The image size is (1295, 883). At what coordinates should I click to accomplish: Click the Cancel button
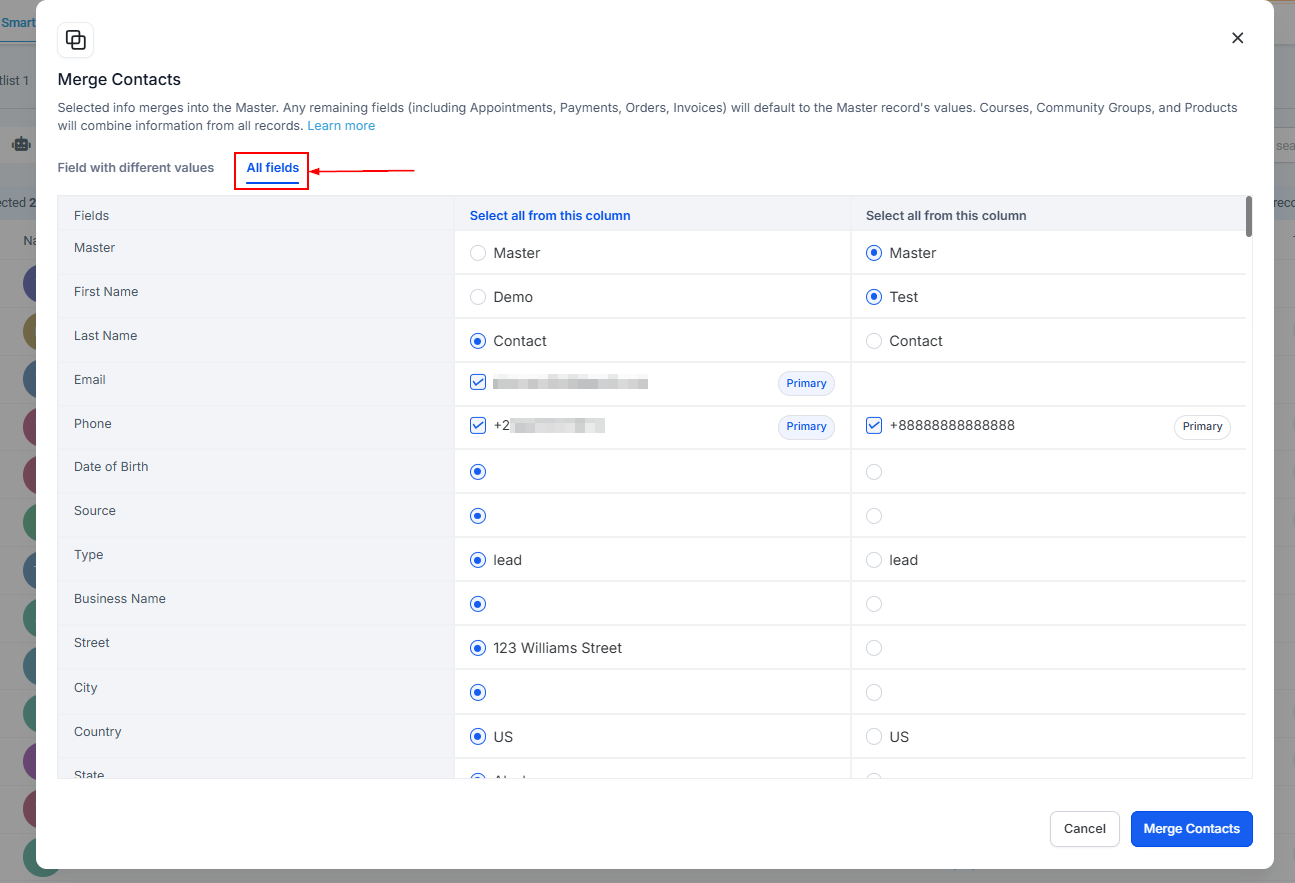point(1085,829)
